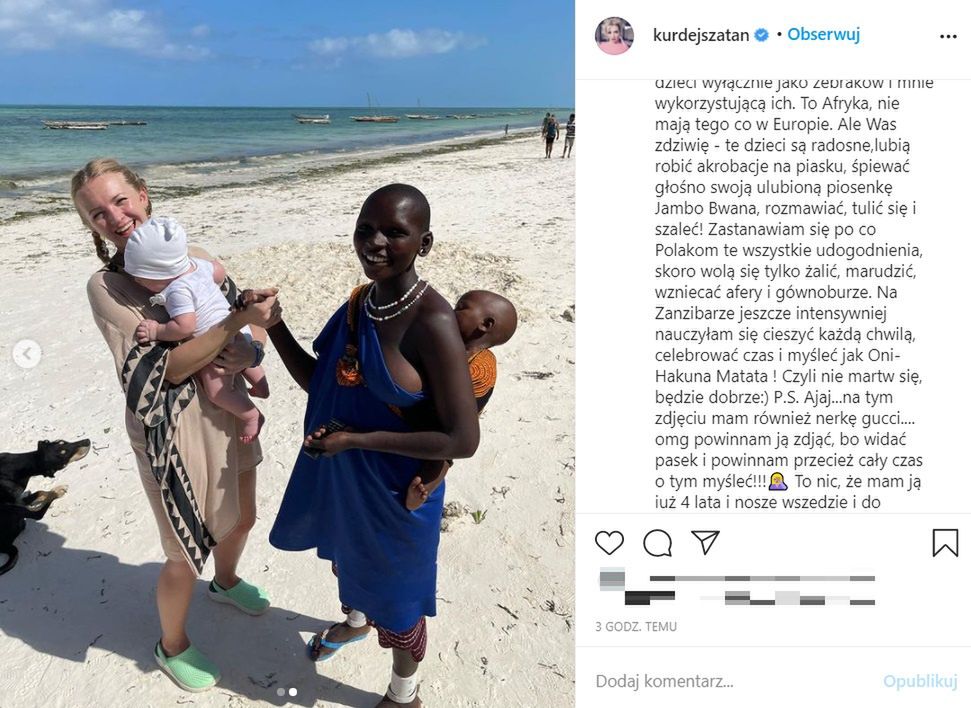Select the second carousel dot indicator
The width and height of the screenshot is (971, 708).
(293, 692)
